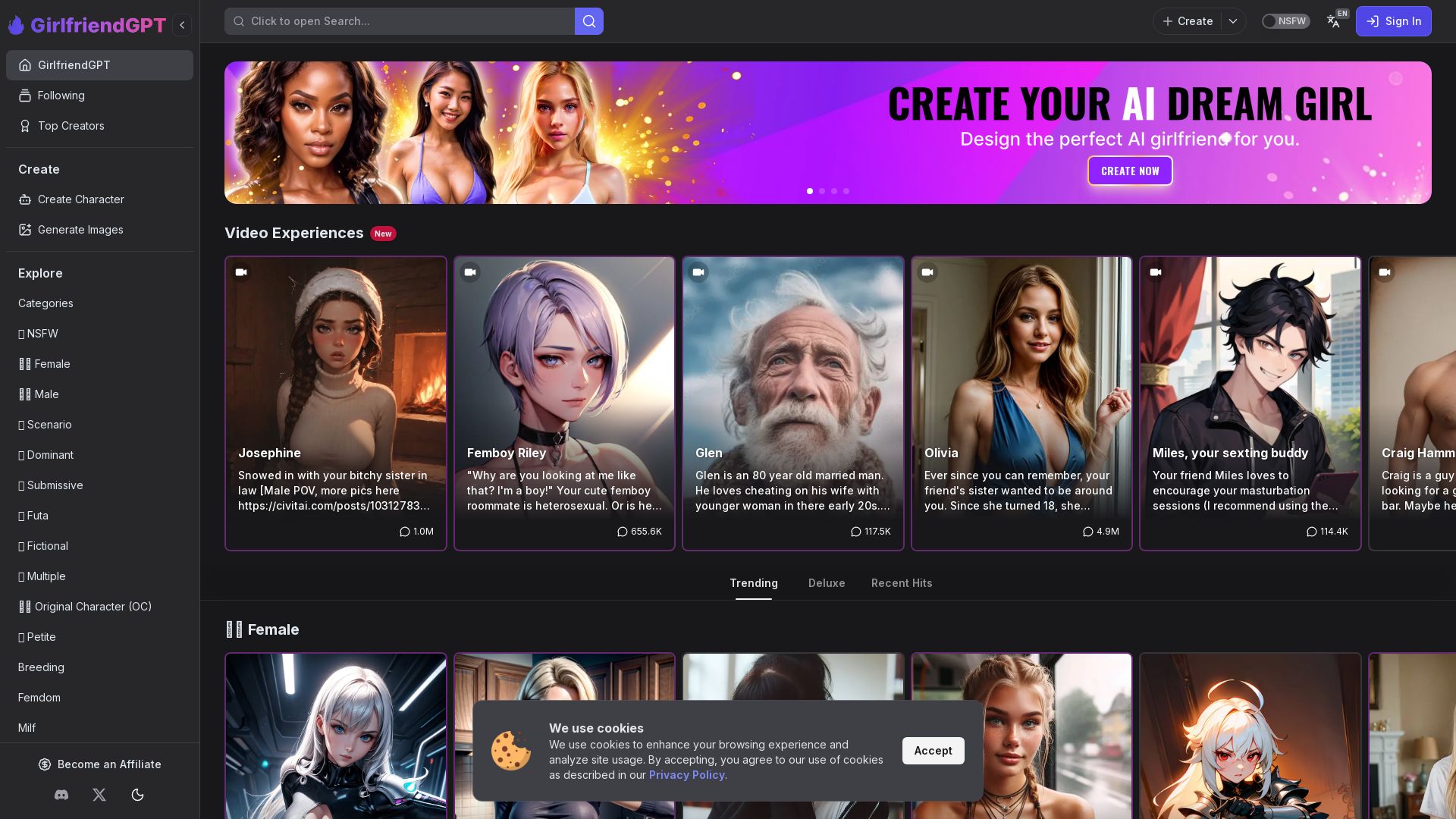
Task: Toggle the NSFW switch
Action: point(1285,21)
